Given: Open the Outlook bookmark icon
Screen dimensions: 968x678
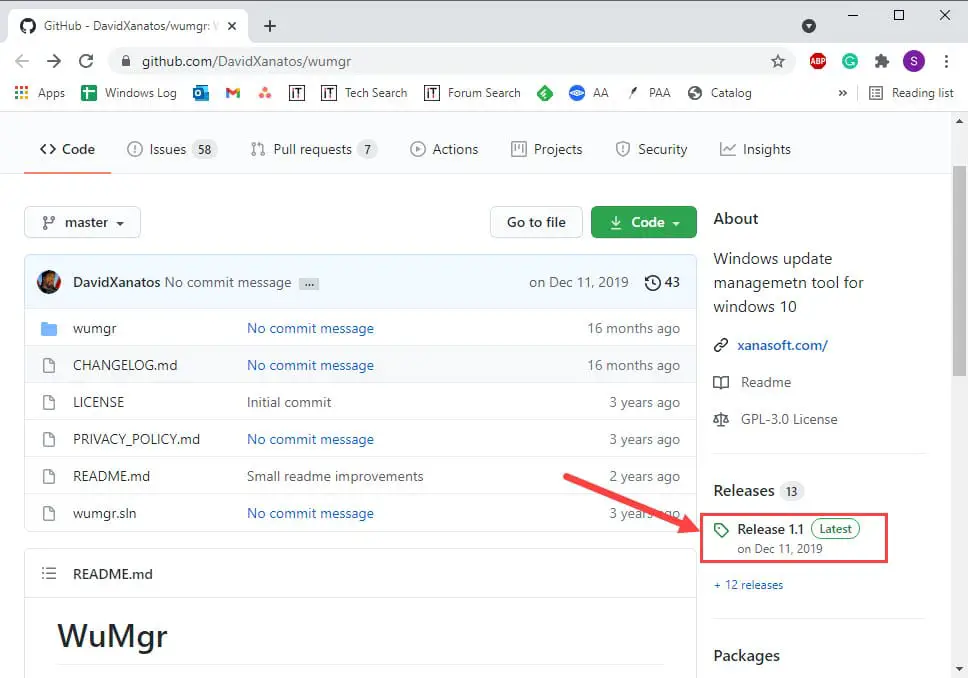Looking at the screenshot, I should click(x=201, y=93).
